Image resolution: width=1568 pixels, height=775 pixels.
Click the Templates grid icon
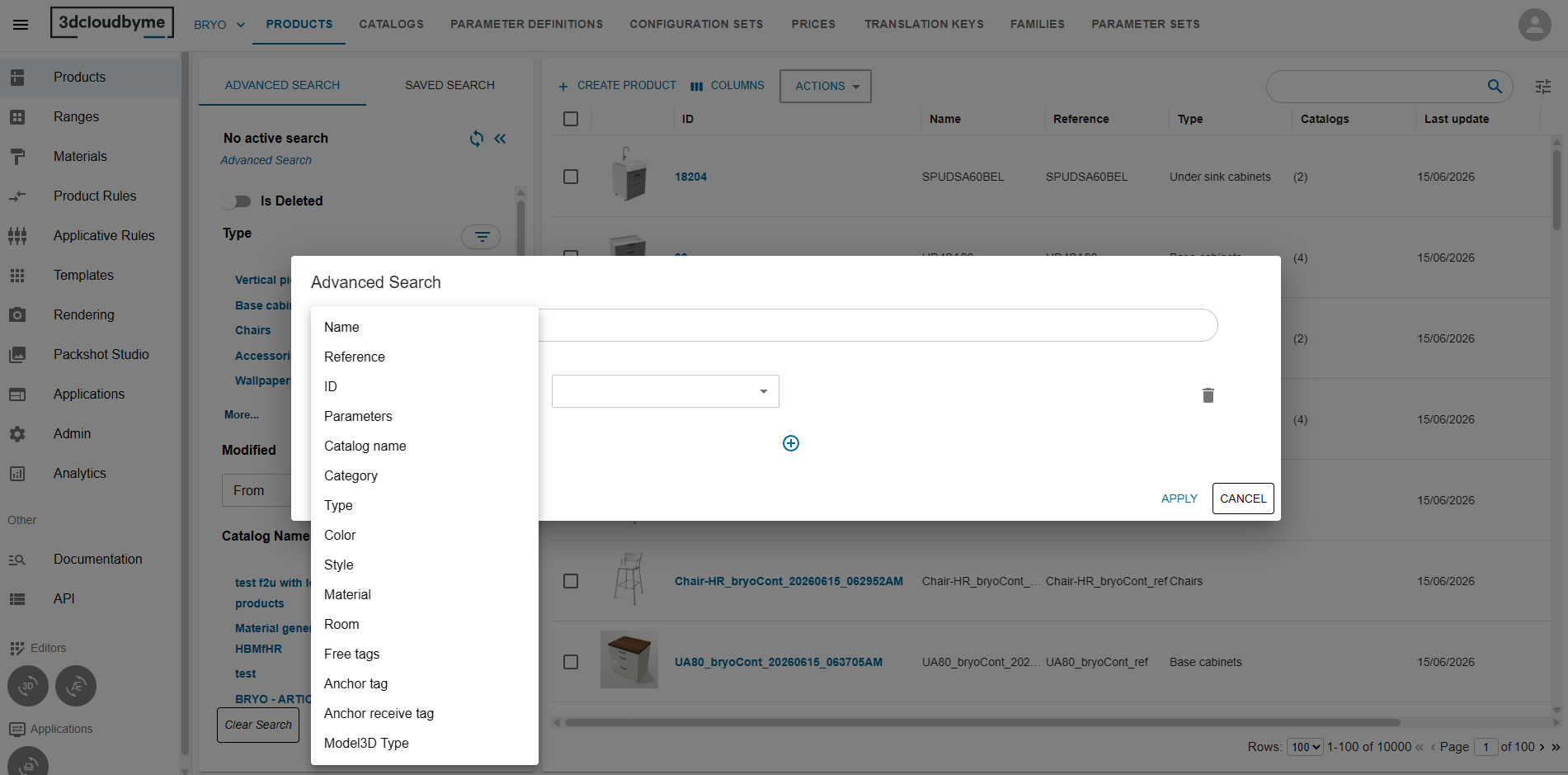(17, 276)
